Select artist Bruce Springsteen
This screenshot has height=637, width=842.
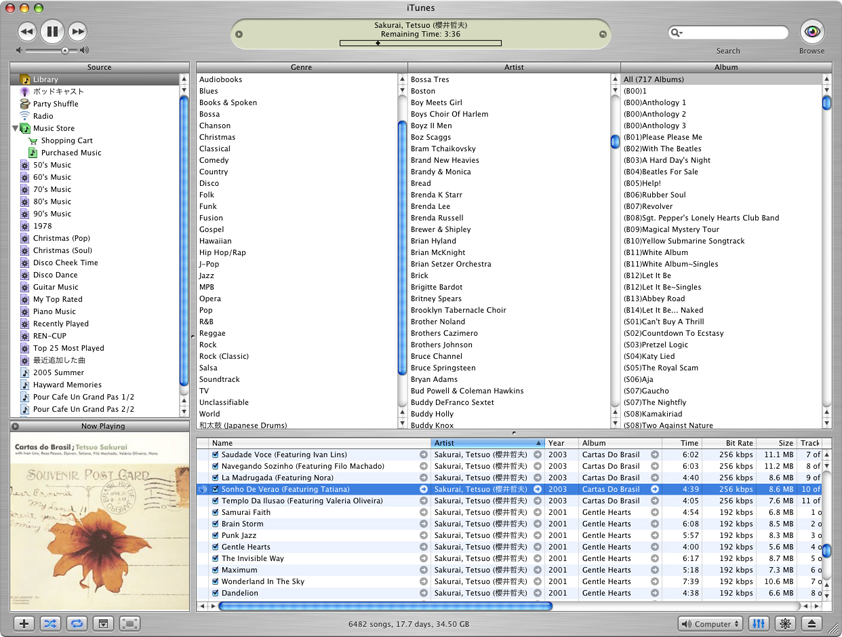[509, 368]
